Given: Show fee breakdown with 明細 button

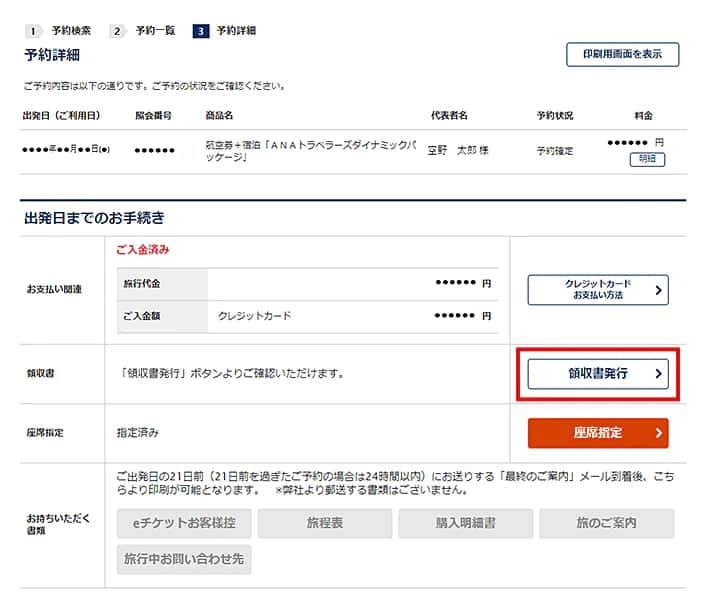Looking at the screenshot, I should (x=647, y=159).
